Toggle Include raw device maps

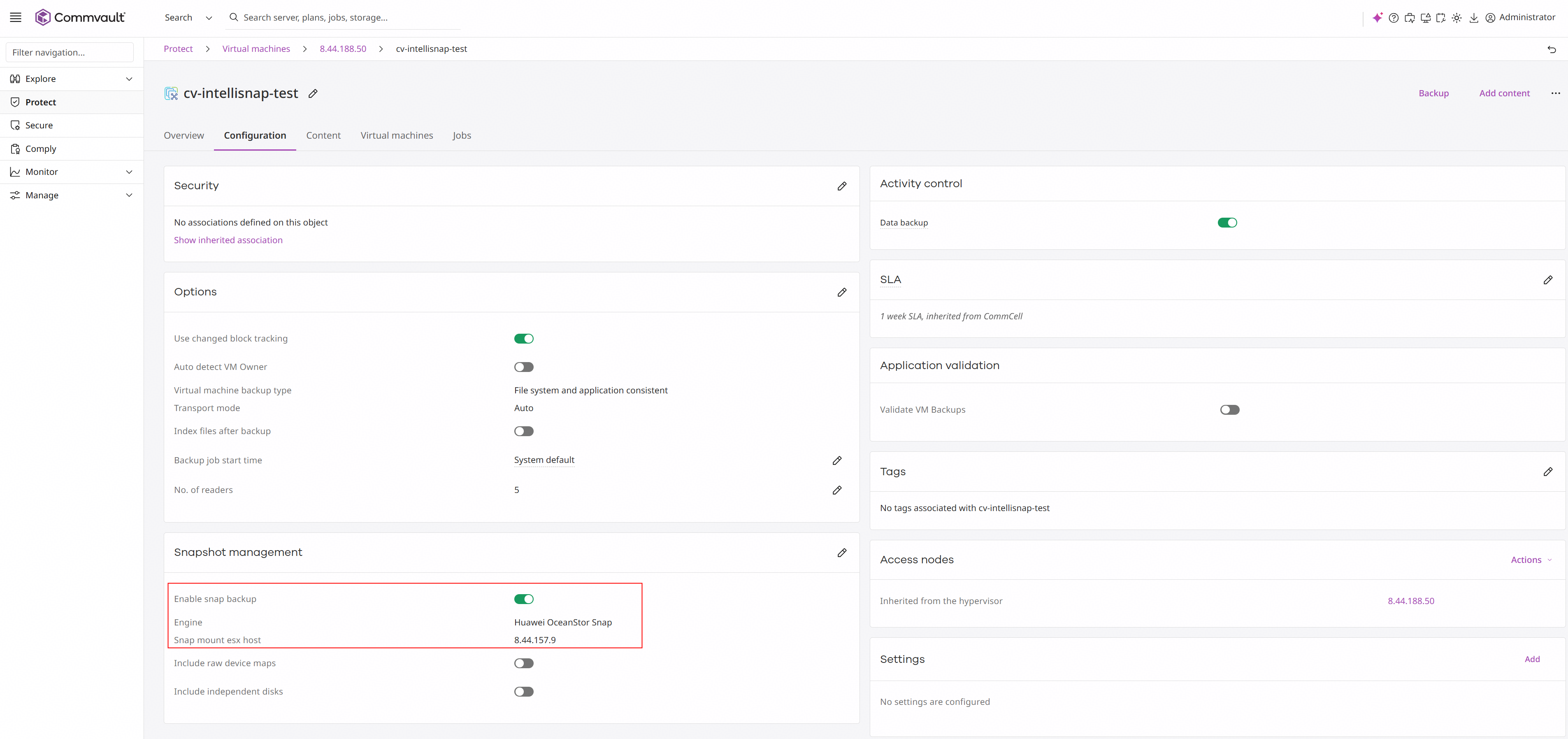pyautogui.click(x=523, y=663)
